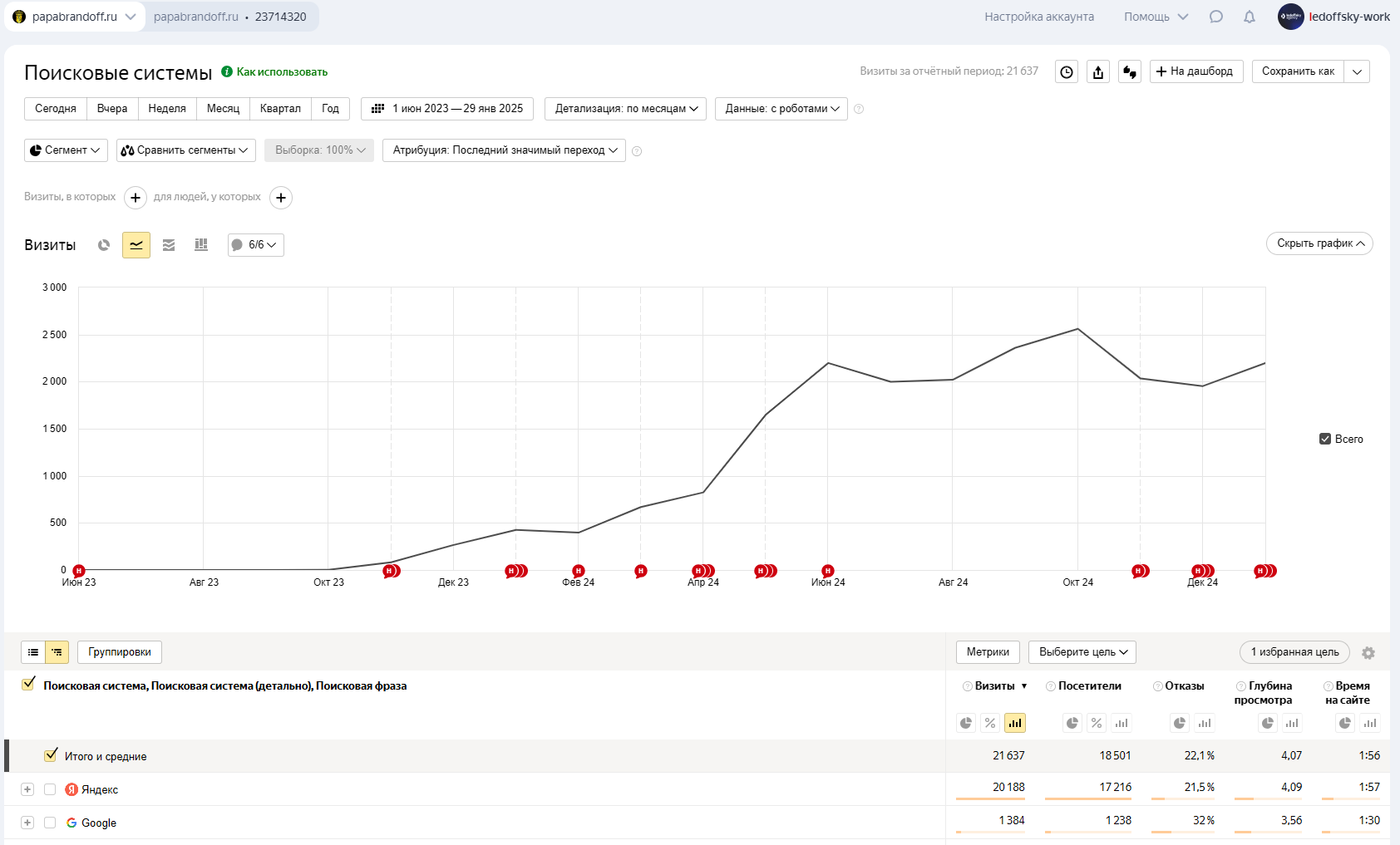
Task: Click the На дашборд button
Action: coord(1196,71)
